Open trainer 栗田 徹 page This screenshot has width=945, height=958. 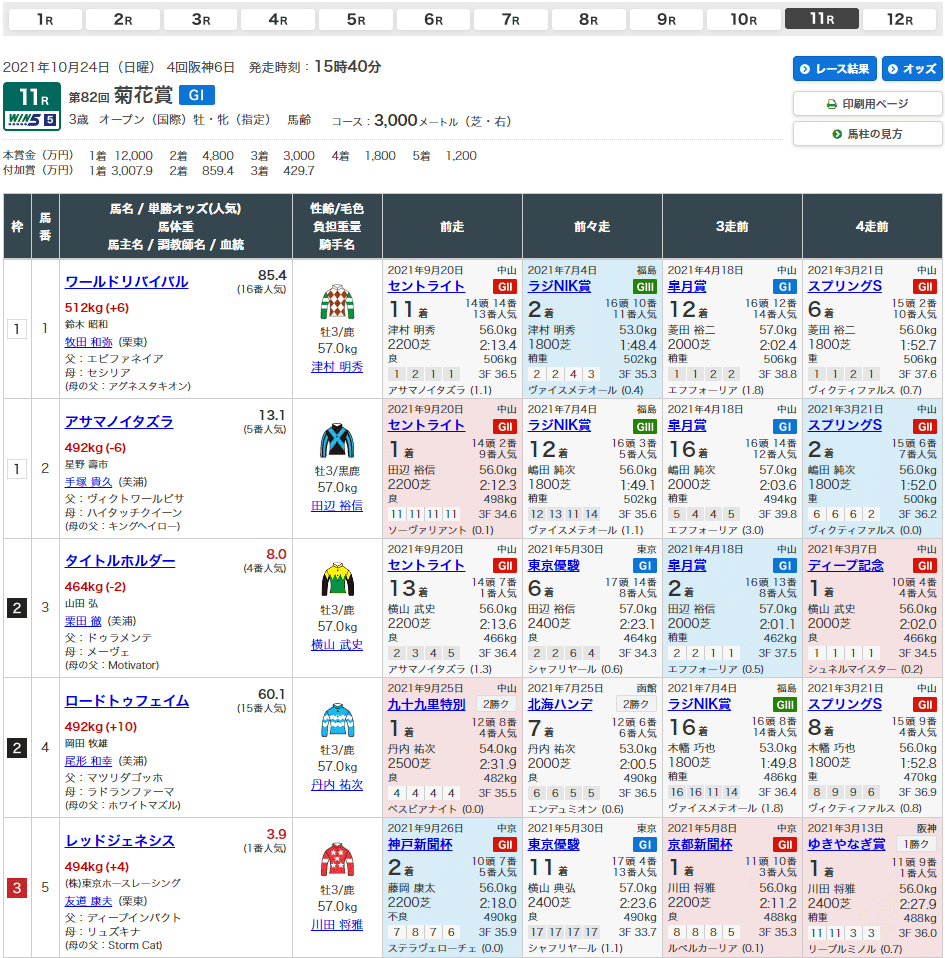[83, 621]
